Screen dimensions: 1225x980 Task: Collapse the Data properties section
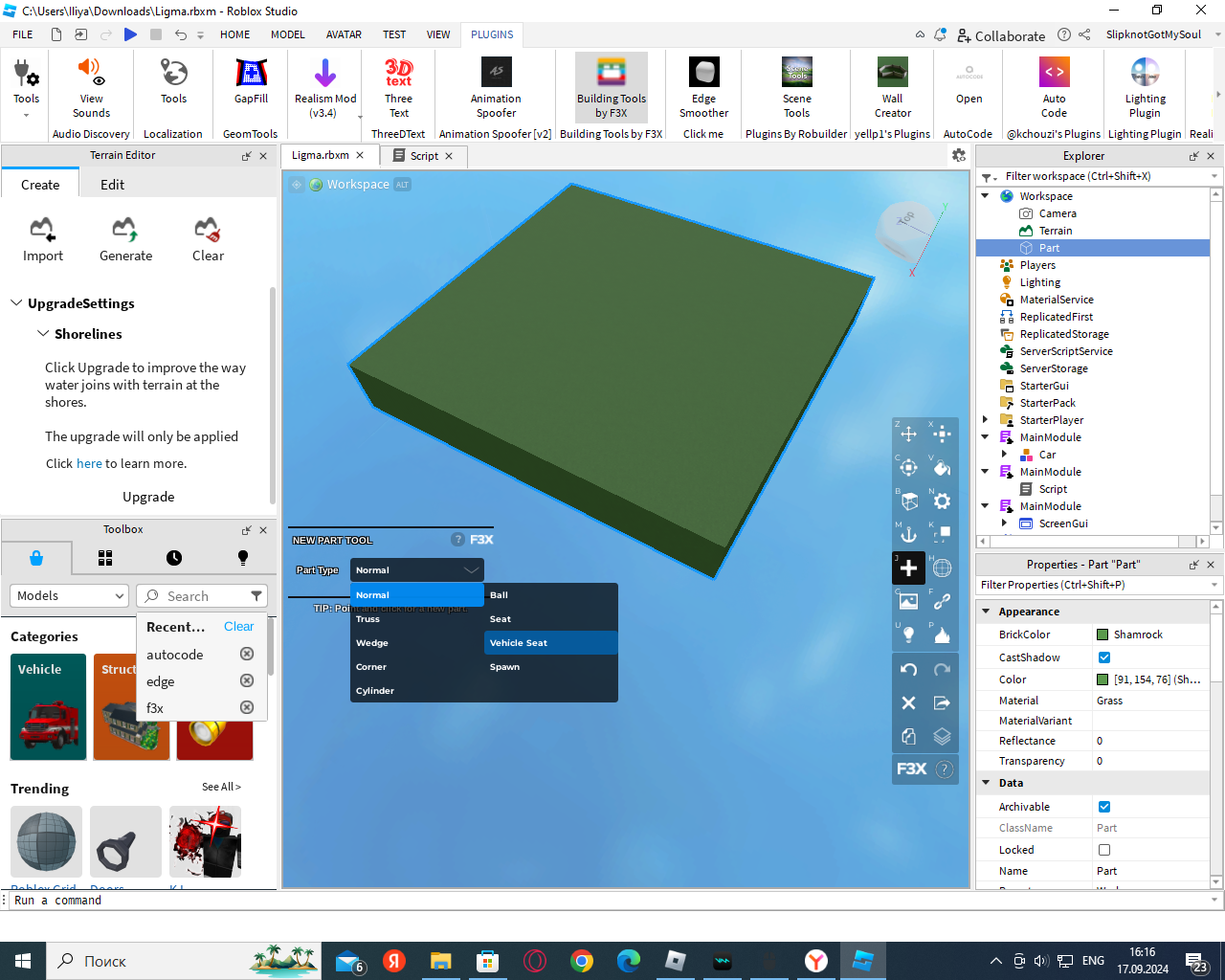tap(987, 782)
